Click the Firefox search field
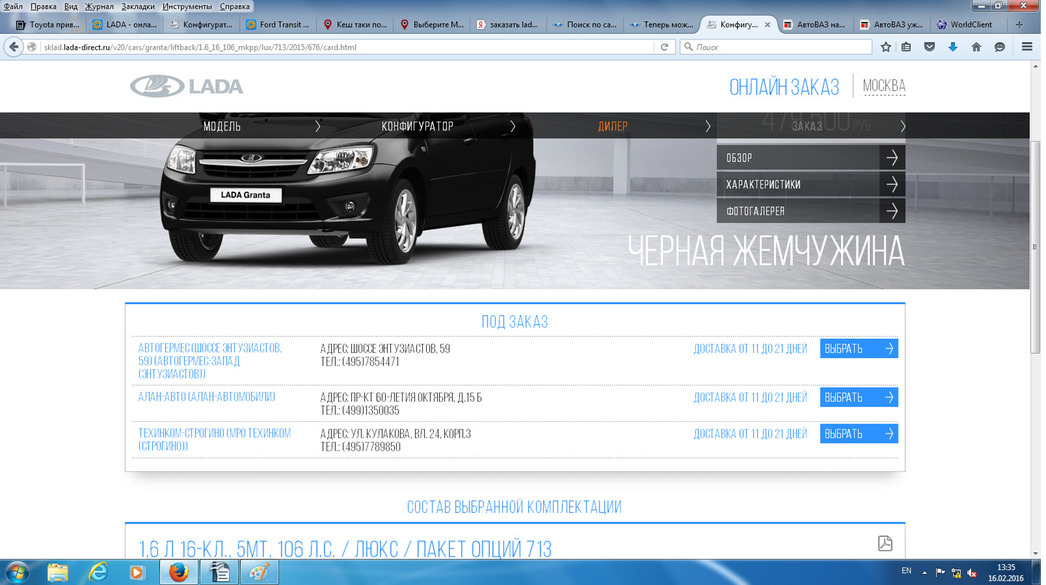 (x=777, y=47)
